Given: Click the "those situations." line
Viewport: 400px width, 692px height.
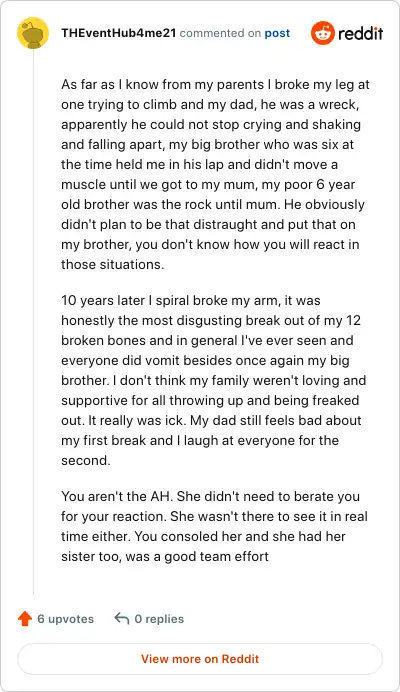Looking at the screenshot, I should tap(112, 264).
